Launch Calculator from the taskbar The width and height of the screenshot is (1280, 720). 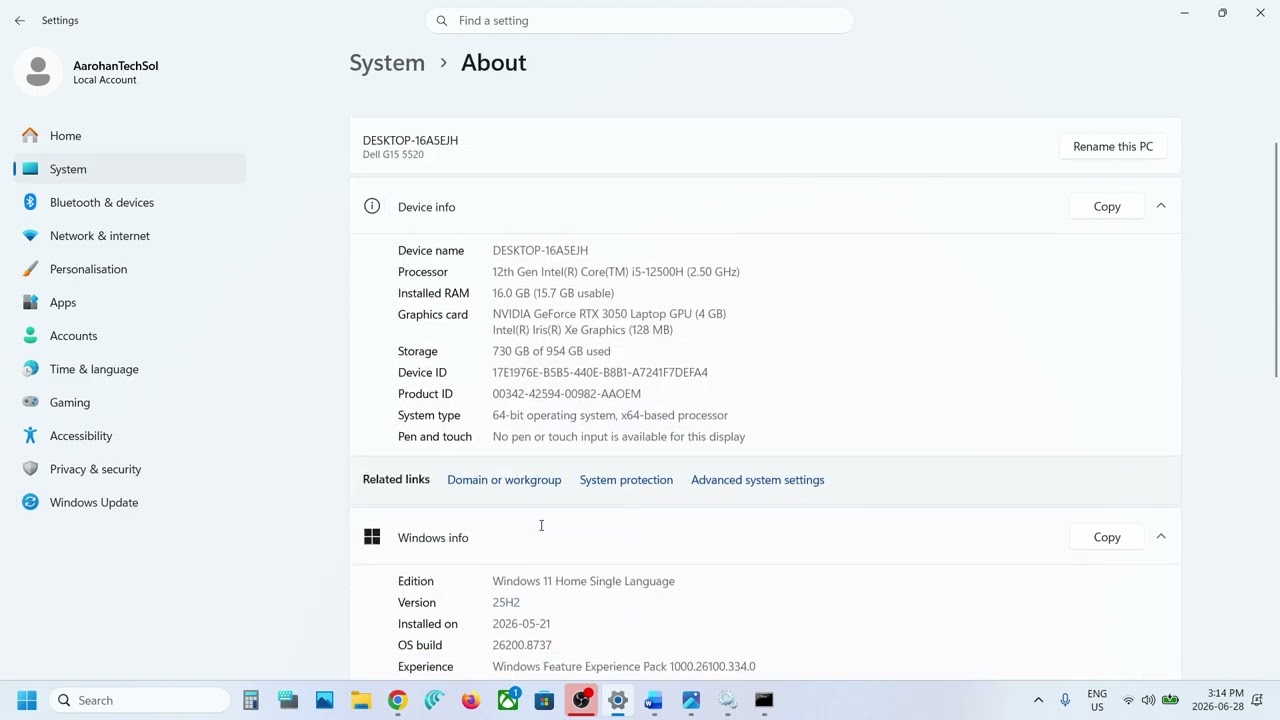(x=251, y=700)
